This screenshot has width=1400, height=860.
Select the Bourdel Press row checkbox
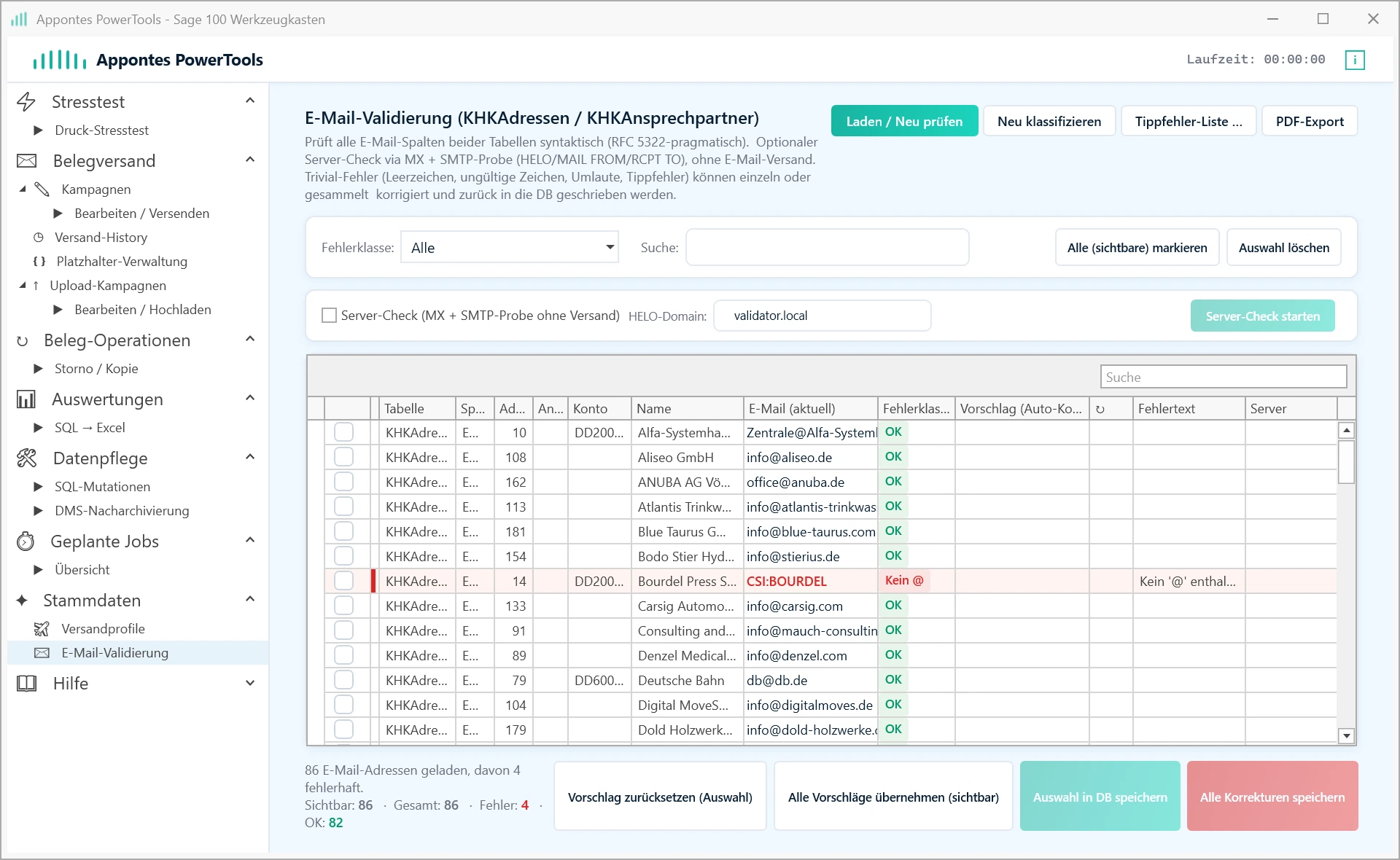343,581
